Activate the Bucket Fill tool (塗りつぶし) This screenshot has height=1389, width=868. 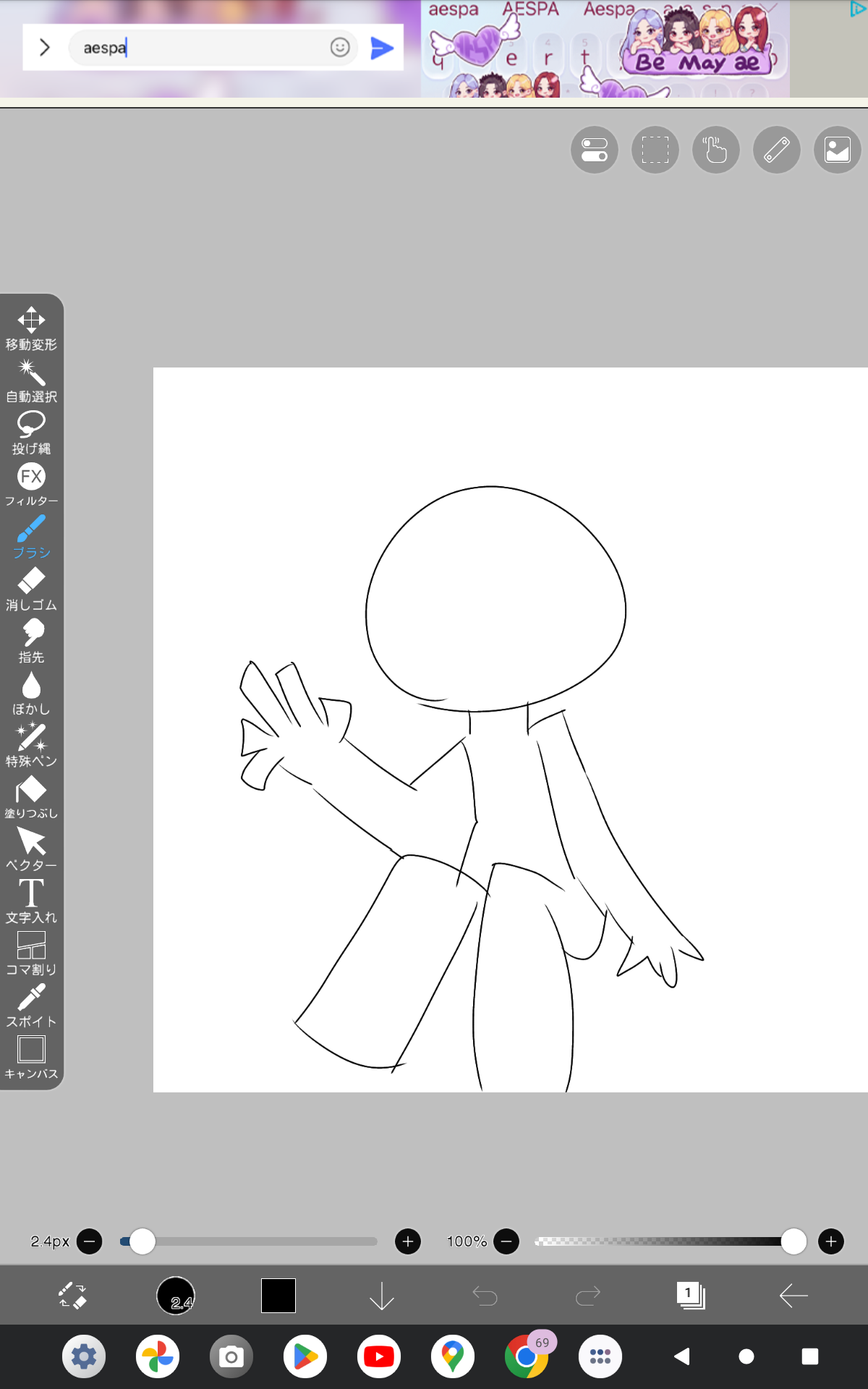pyautogui.click(x=31, y=797)
